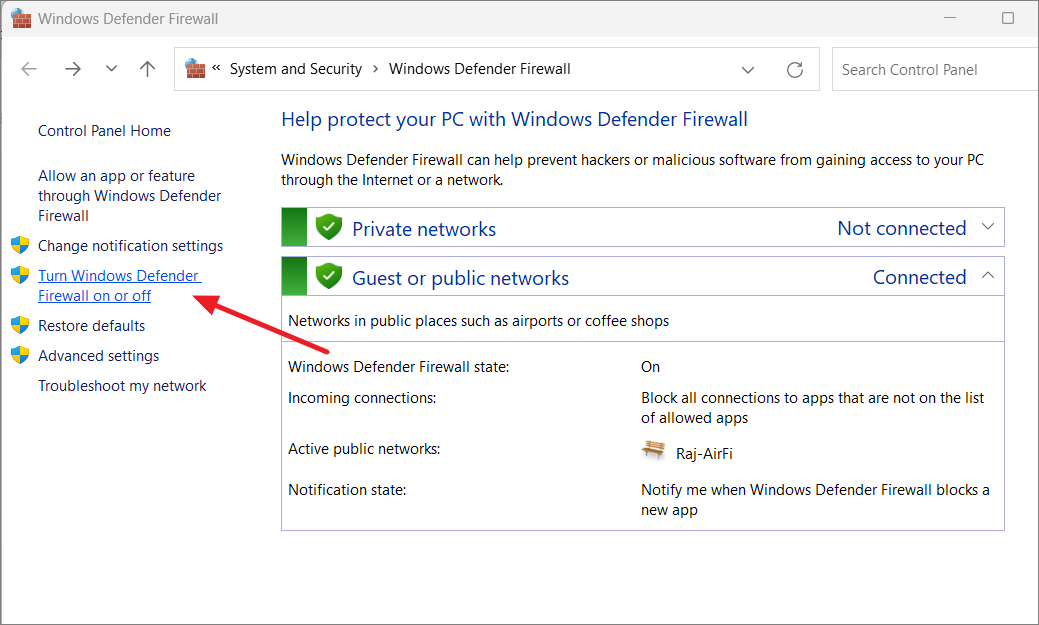
Task: Minimize the Windows Defender Firewall window
Action: [x=950, y=18]
